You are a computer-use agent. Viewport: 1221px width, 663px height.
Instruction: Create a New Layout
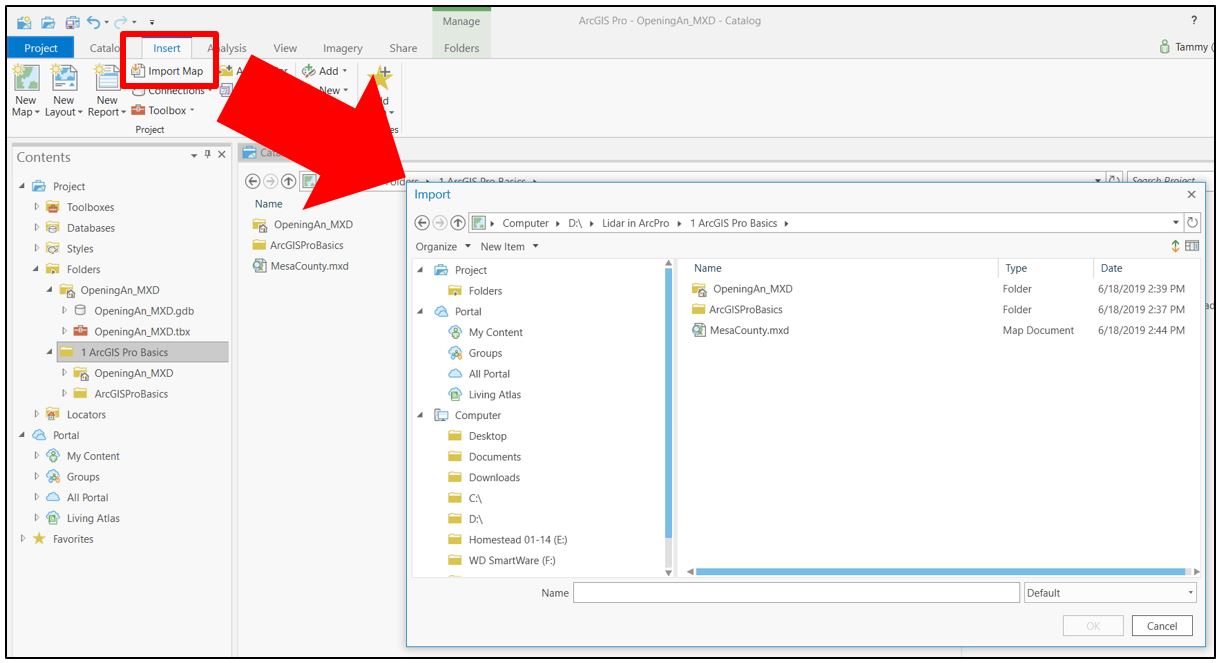(x=64, y=90)
